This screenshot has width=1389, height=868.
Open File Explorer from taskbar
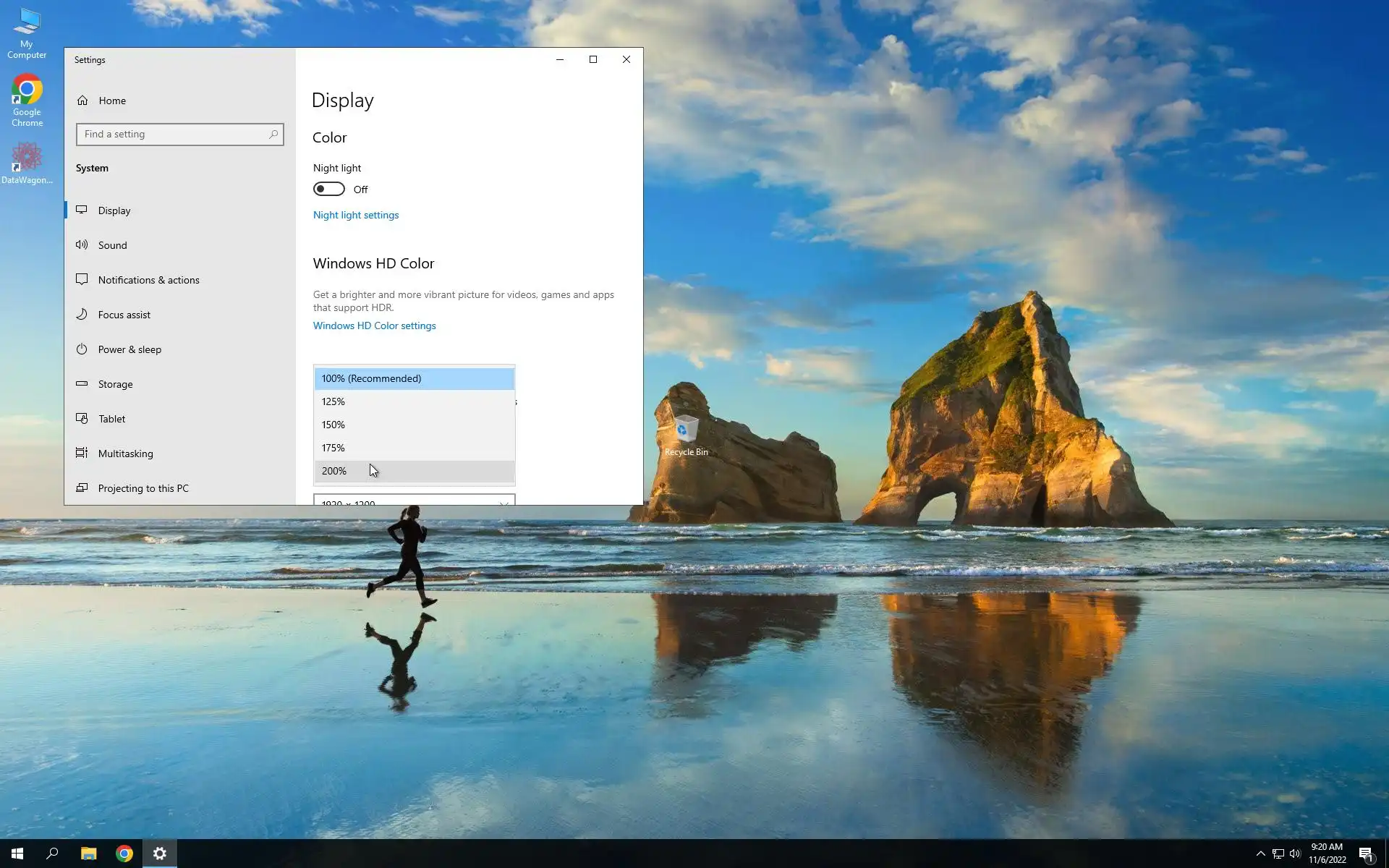[x=88, y=854]
